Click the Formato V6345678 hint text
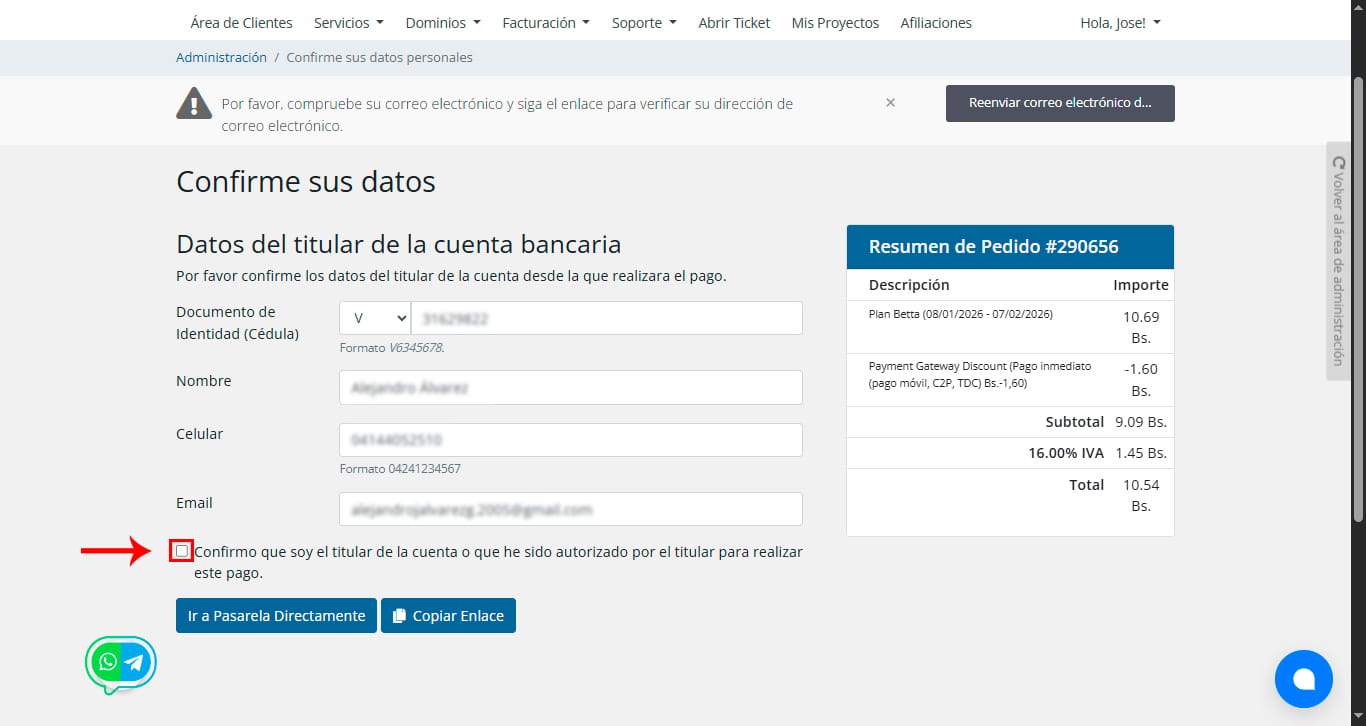The width and height of the screenshot is (1366, 726). 392,348
